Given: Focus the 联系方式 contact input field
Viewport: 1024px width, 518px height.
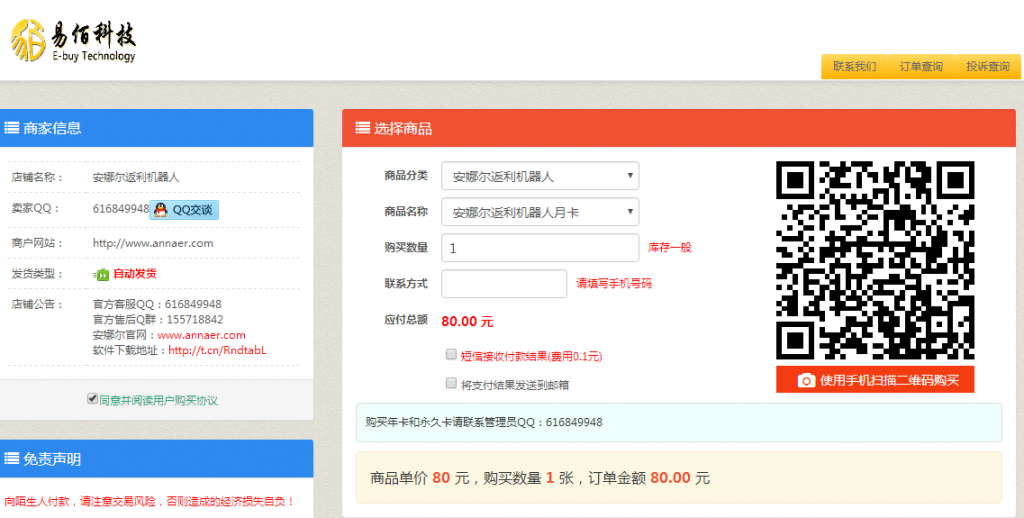Looking at the screenshot, I should coord(504,284).
